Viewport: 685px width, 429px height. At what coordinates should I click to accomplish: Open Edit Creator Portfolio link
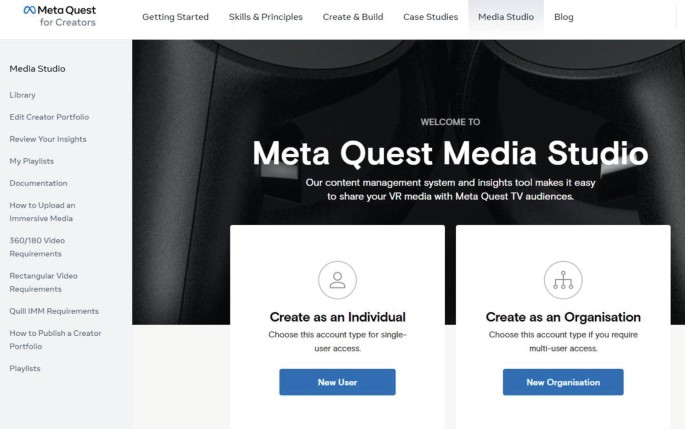tap(49, 117)
